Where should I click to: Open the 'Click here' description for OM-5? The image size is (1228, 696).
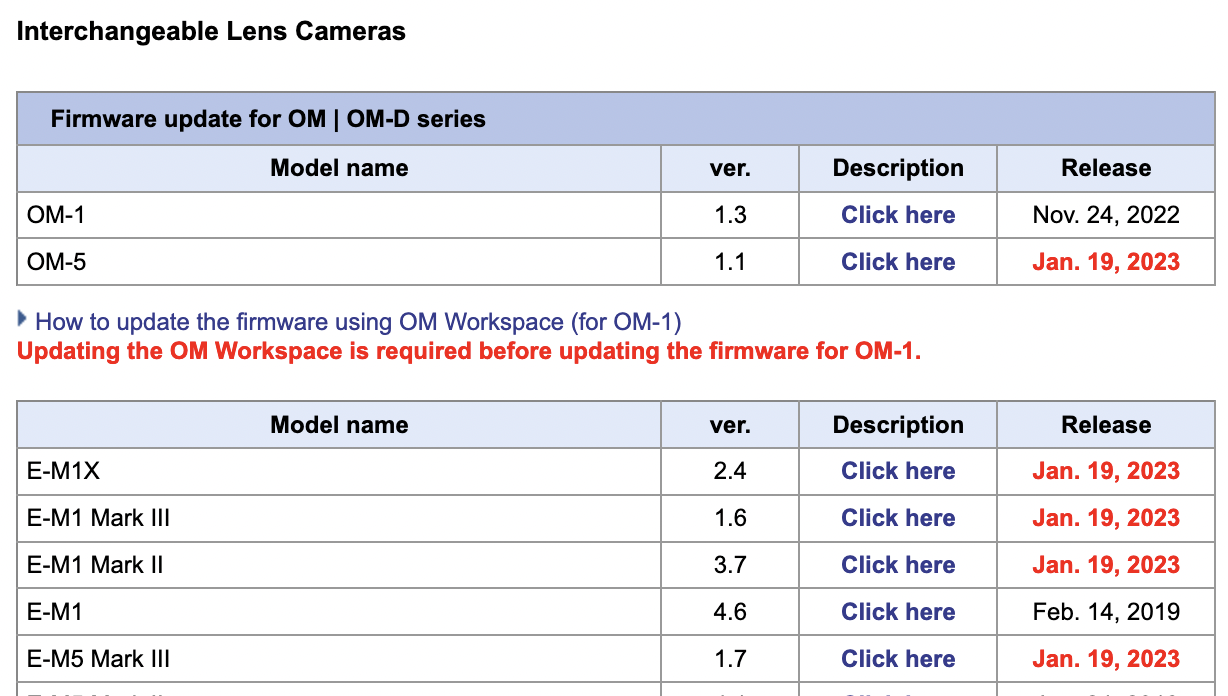coord(897,262)
